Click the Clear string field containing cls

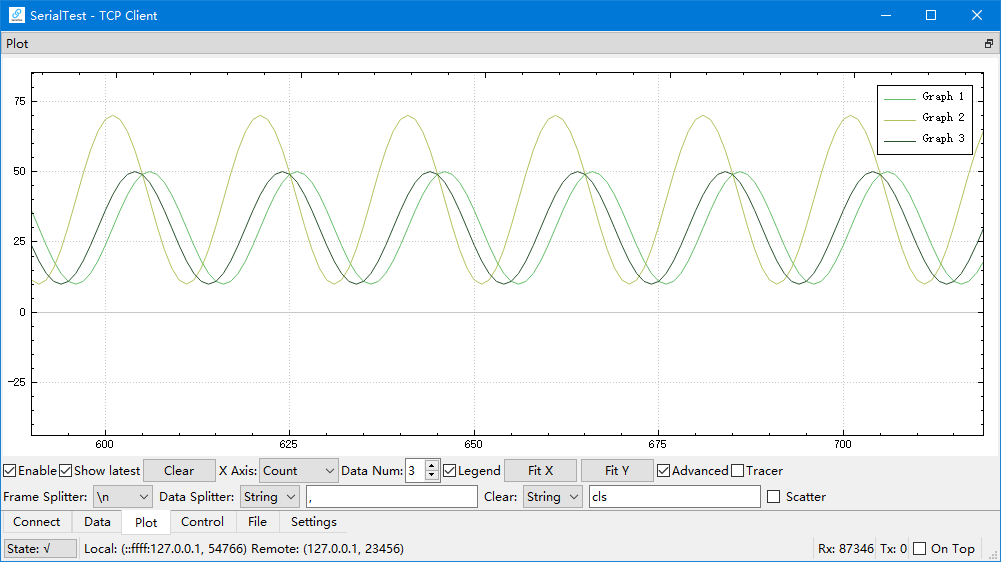click(674, 497)
